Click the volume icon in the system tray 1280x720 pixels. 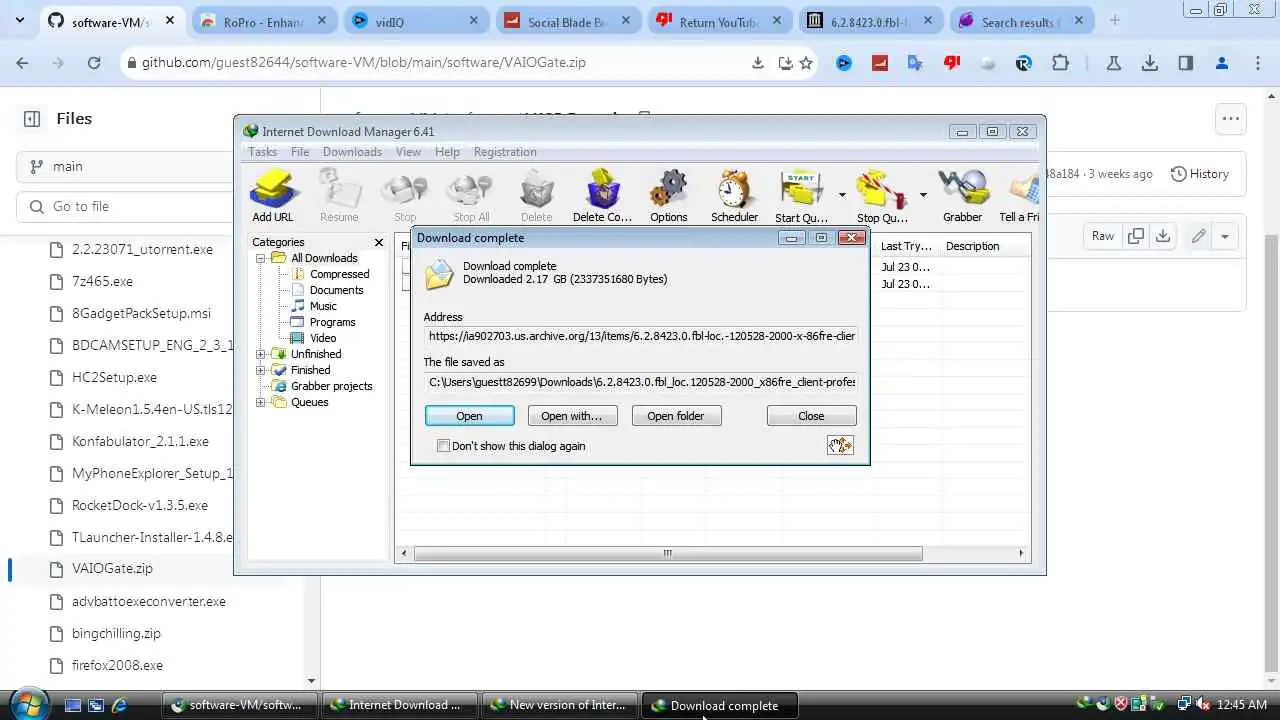[x=1204, y=705]
